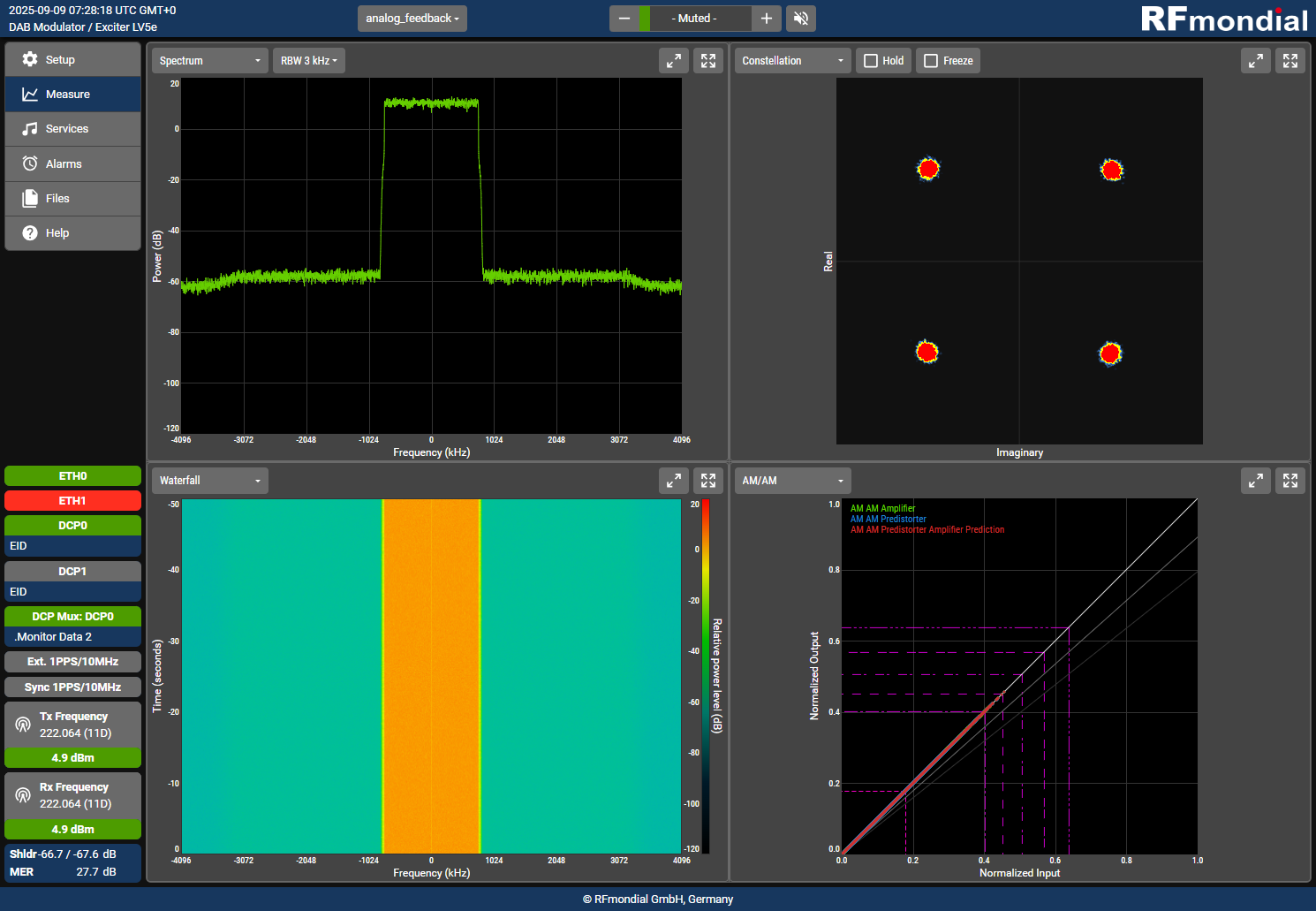Screen dimensions: 1316x911
Task: Click the DCP1 status indicator
Action: tap(72, 572)
